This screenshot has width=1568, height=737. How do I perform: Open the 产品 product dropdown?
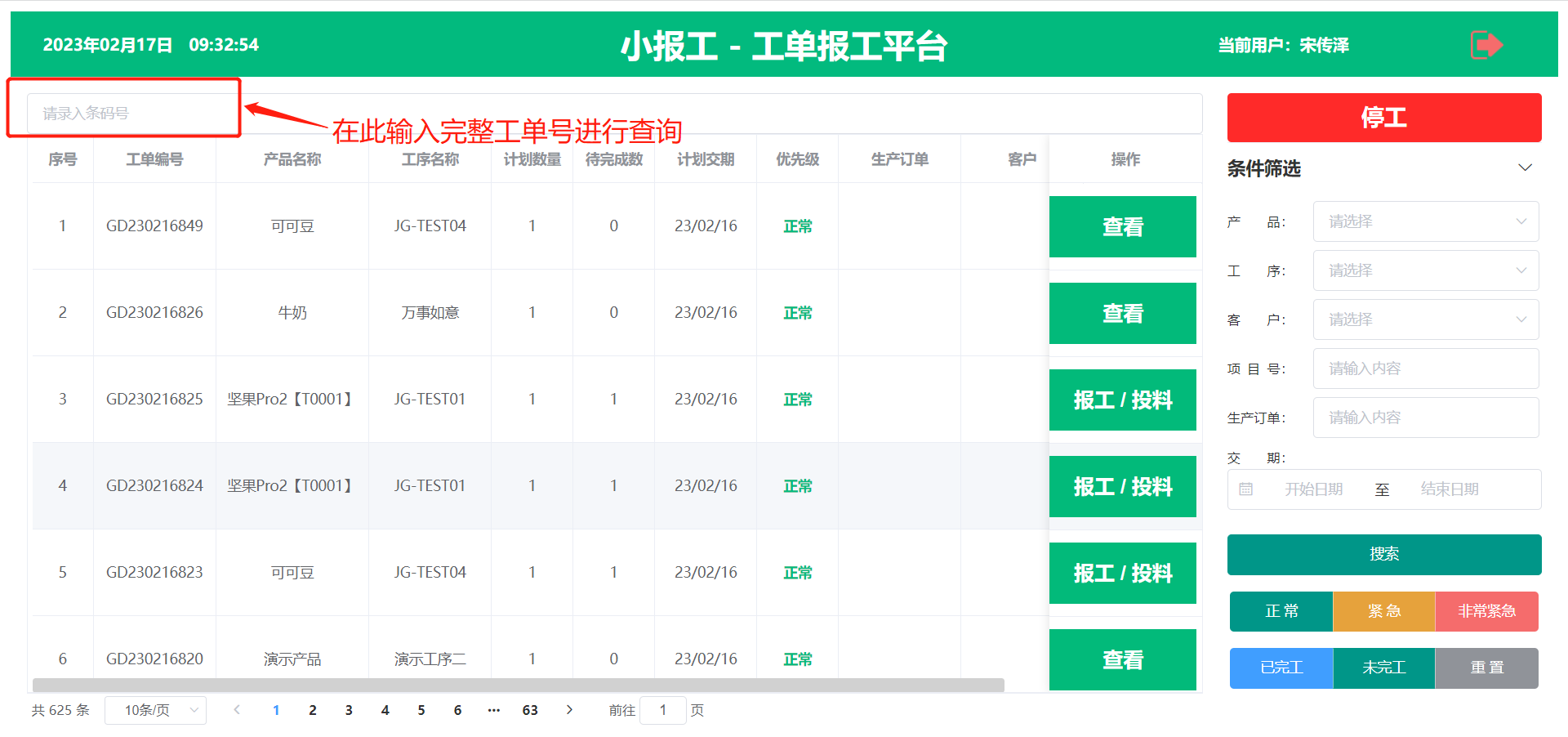point(1425,221)
